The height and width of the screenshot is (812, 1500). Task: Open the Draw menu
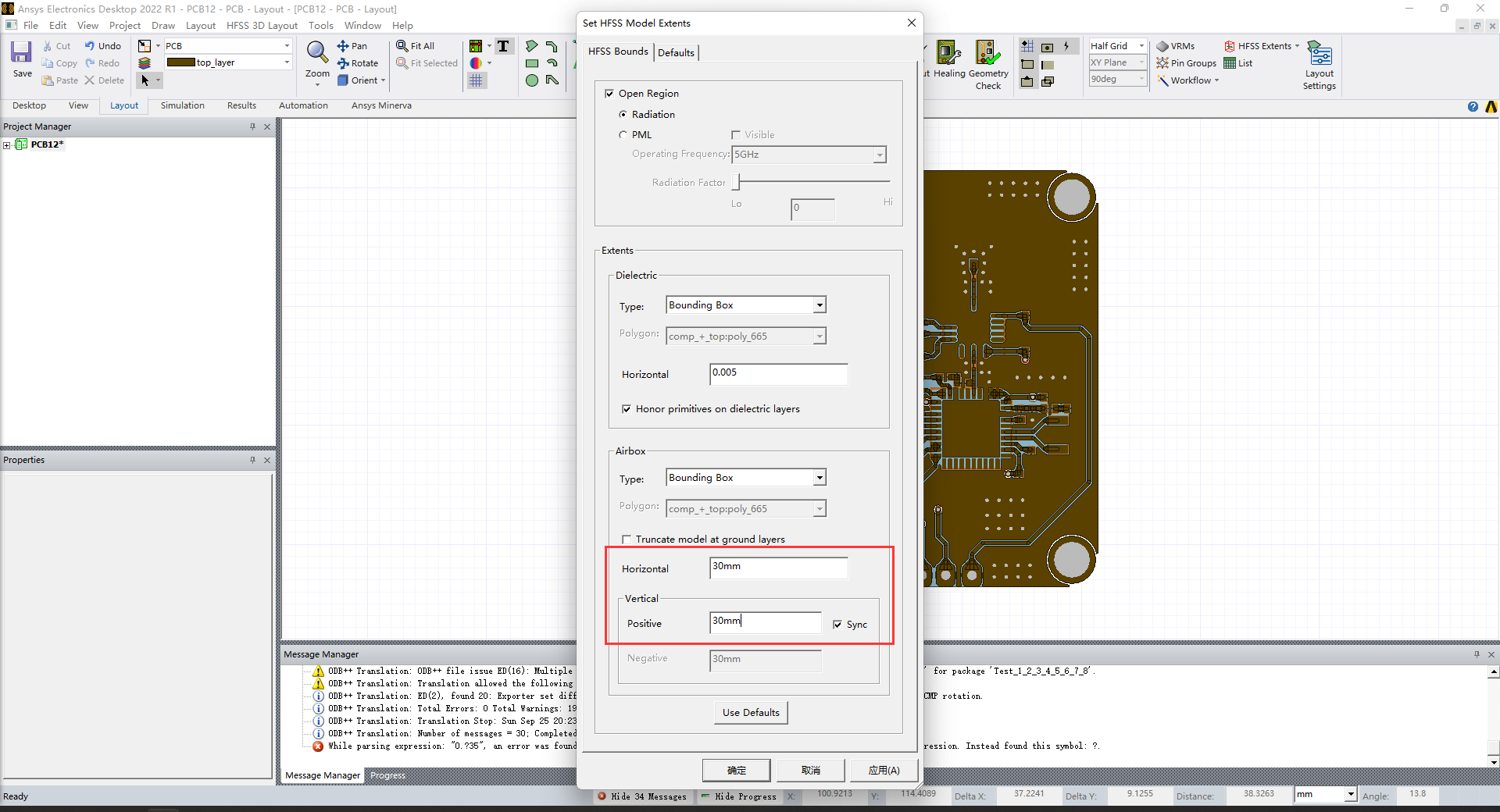[x=163, y=26]
